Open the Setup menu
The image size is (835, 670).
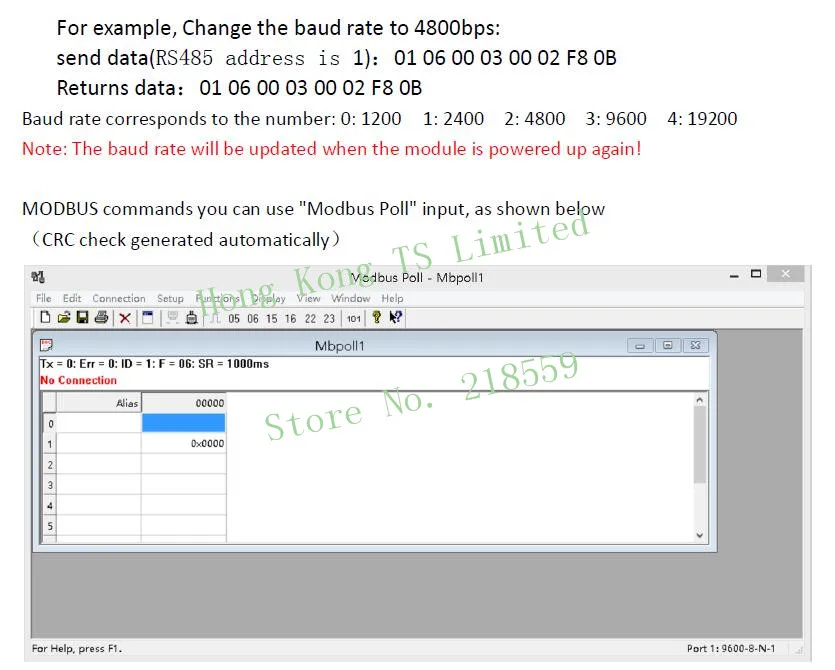pos(170,298)
